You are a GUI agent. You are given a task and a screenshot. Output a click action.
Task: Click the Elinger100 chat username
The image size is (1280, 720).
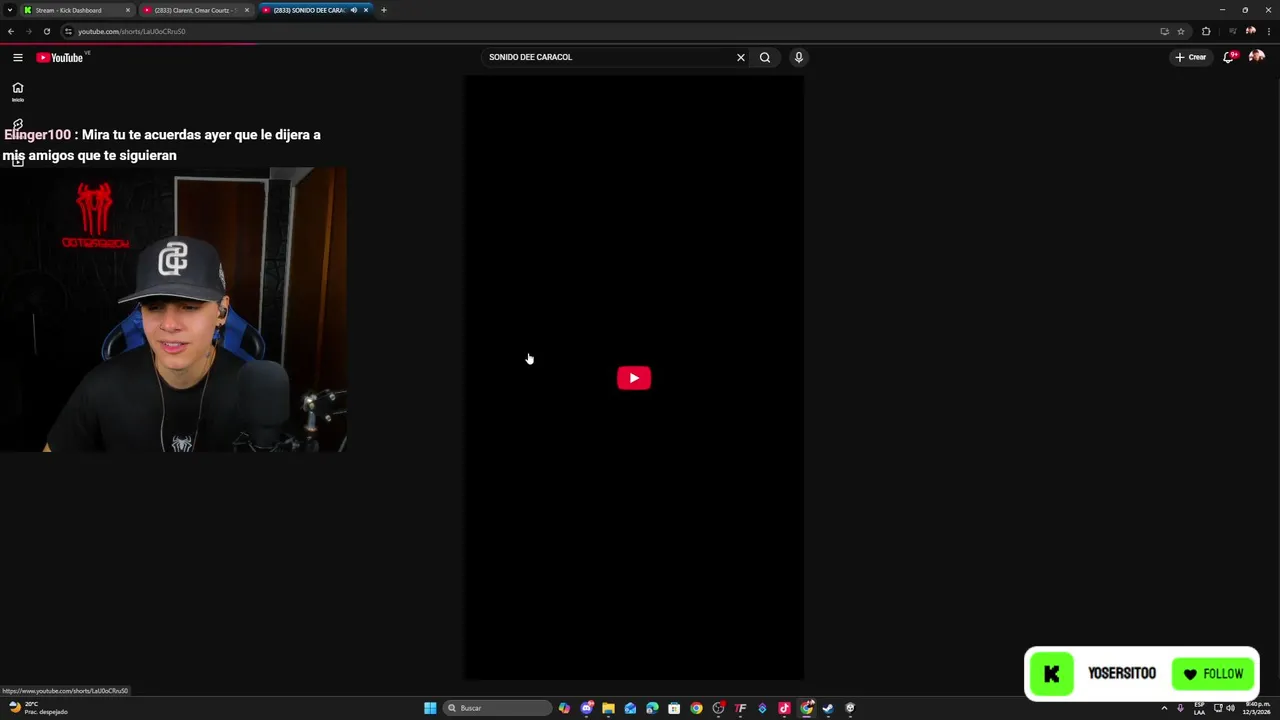tap(37, 134)
